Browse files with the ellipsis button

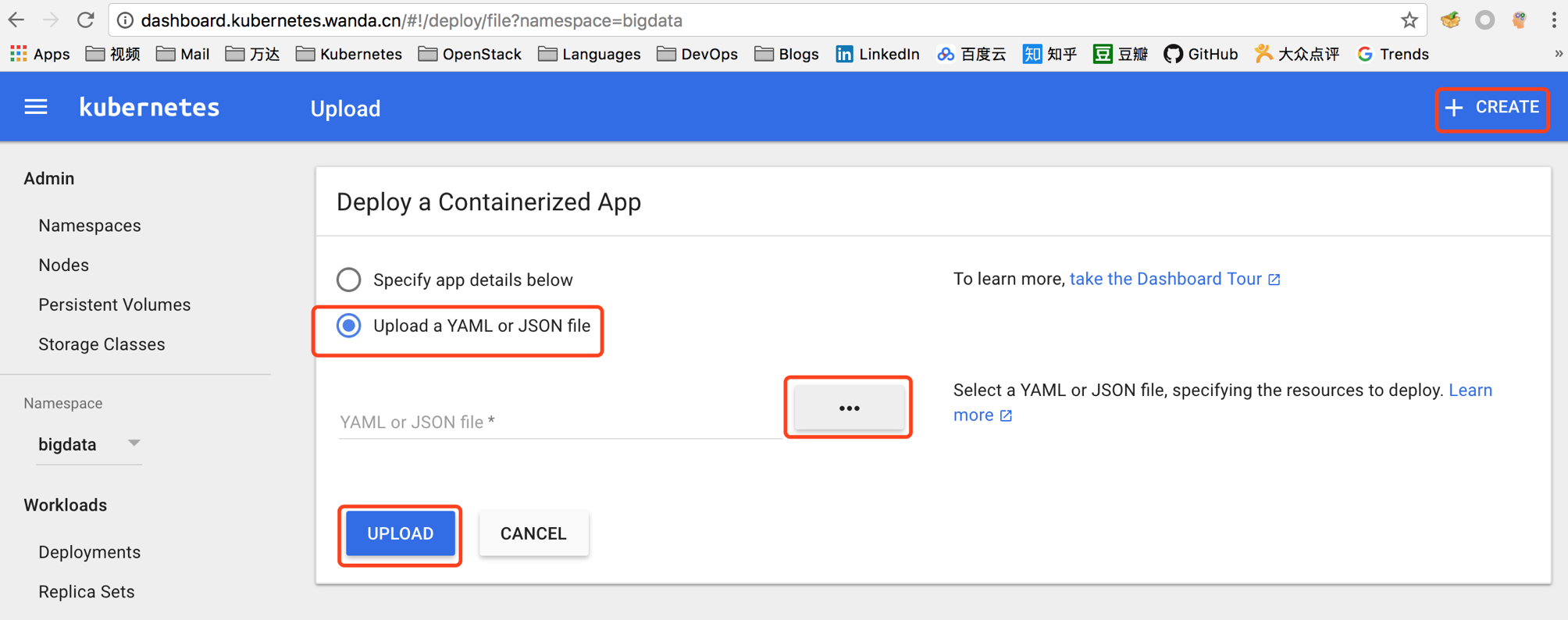(x=849, y=408)
